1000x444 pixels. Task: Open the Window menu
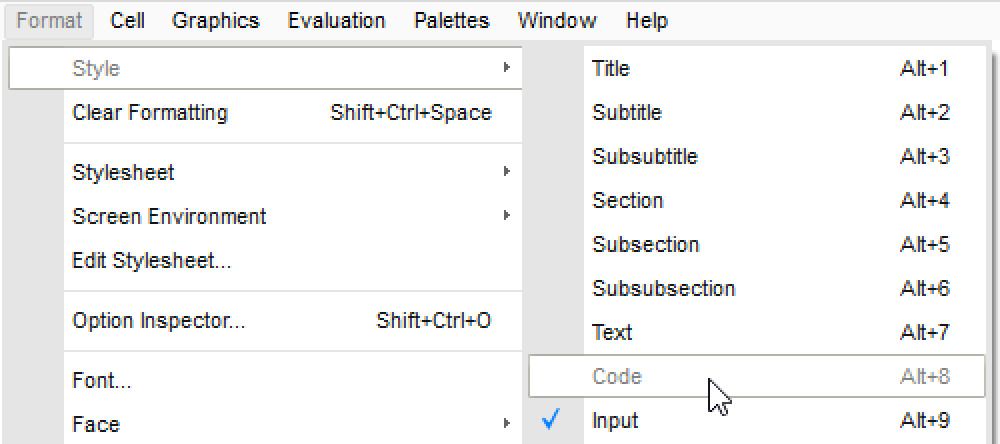557,20
